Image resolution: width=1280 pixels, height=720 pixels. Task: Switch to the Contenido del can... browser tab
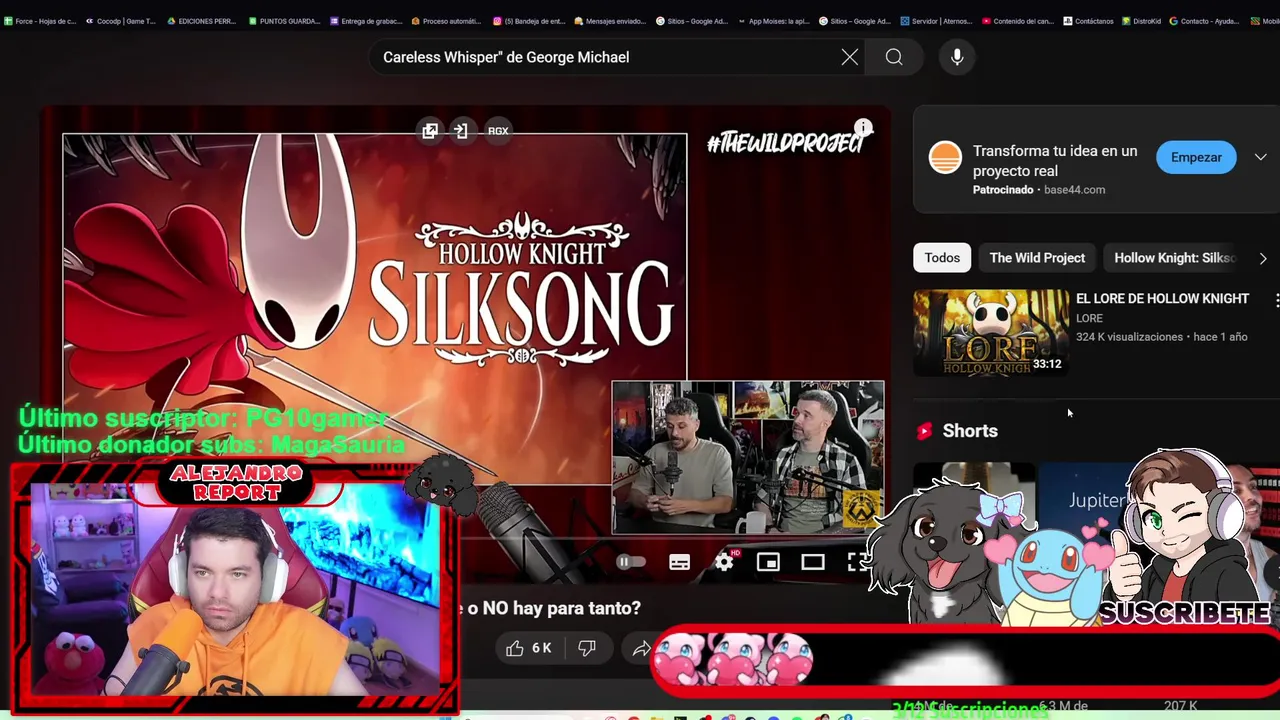pyautogui.click(x=1017, y=20)
